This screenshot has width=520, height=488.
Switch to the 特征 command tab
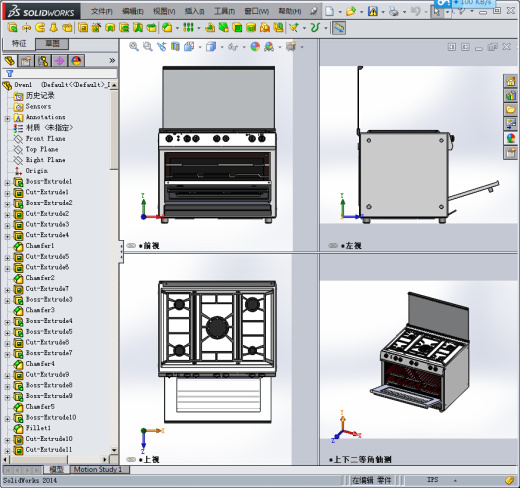pyautogui.click(x=19, y=44)
